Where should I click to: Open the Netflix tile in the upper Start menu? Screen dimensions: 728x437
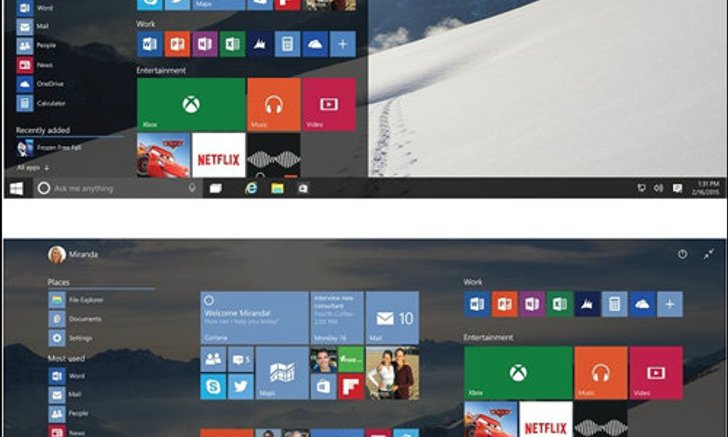click(x=219, y=155)
